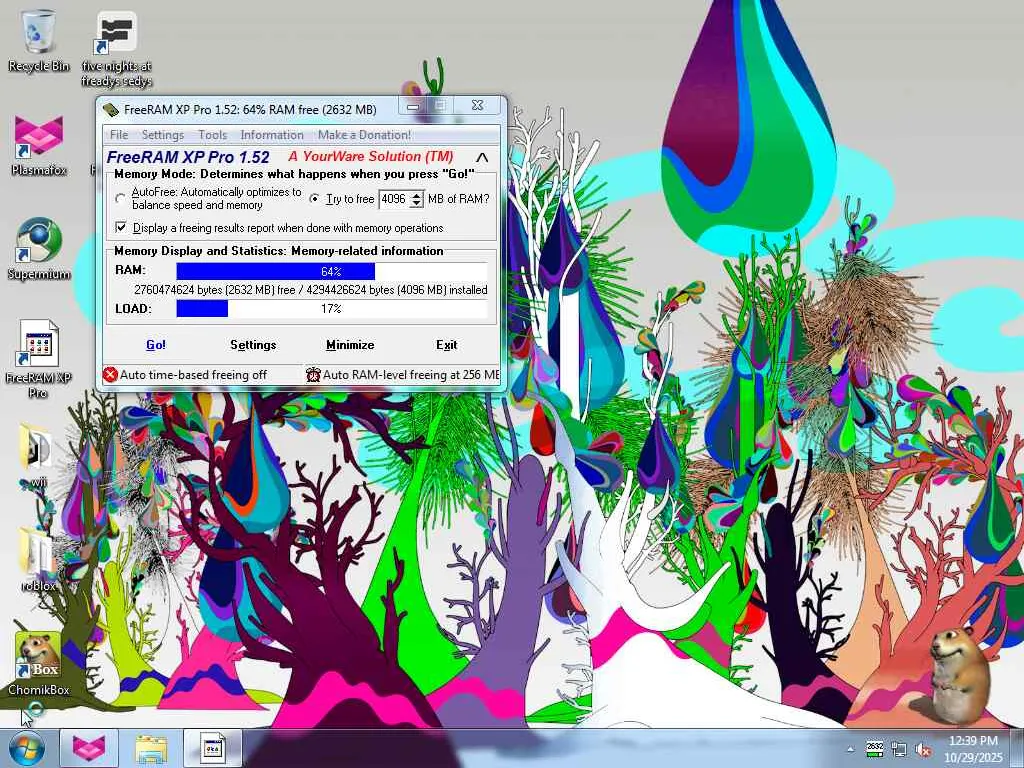Click the FreeRAM title bar memory chip icon
The width and height of the screenshot is (1024, 768).
(111, 109)
